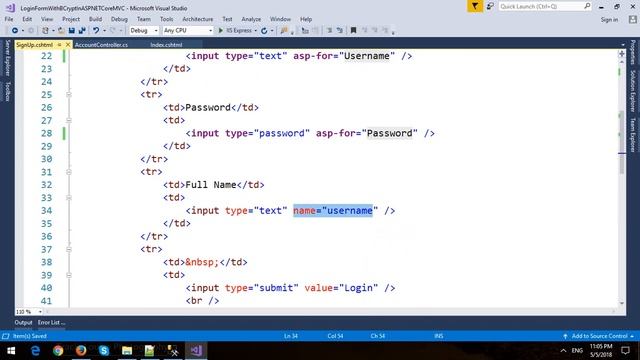The width and height of the screenshot is (640, 360).
Task: Open the Undo history dropdown arrow
Action: (104, 31)
